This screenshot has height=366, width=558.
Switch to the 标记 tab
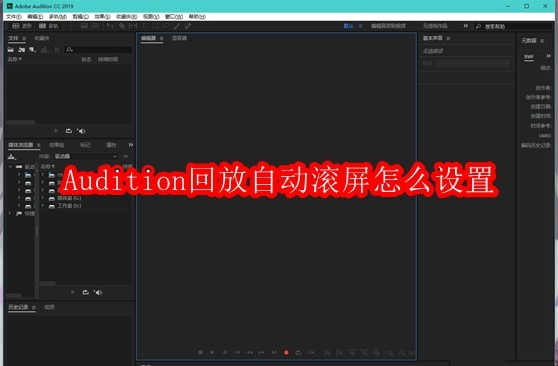[85, 145]
